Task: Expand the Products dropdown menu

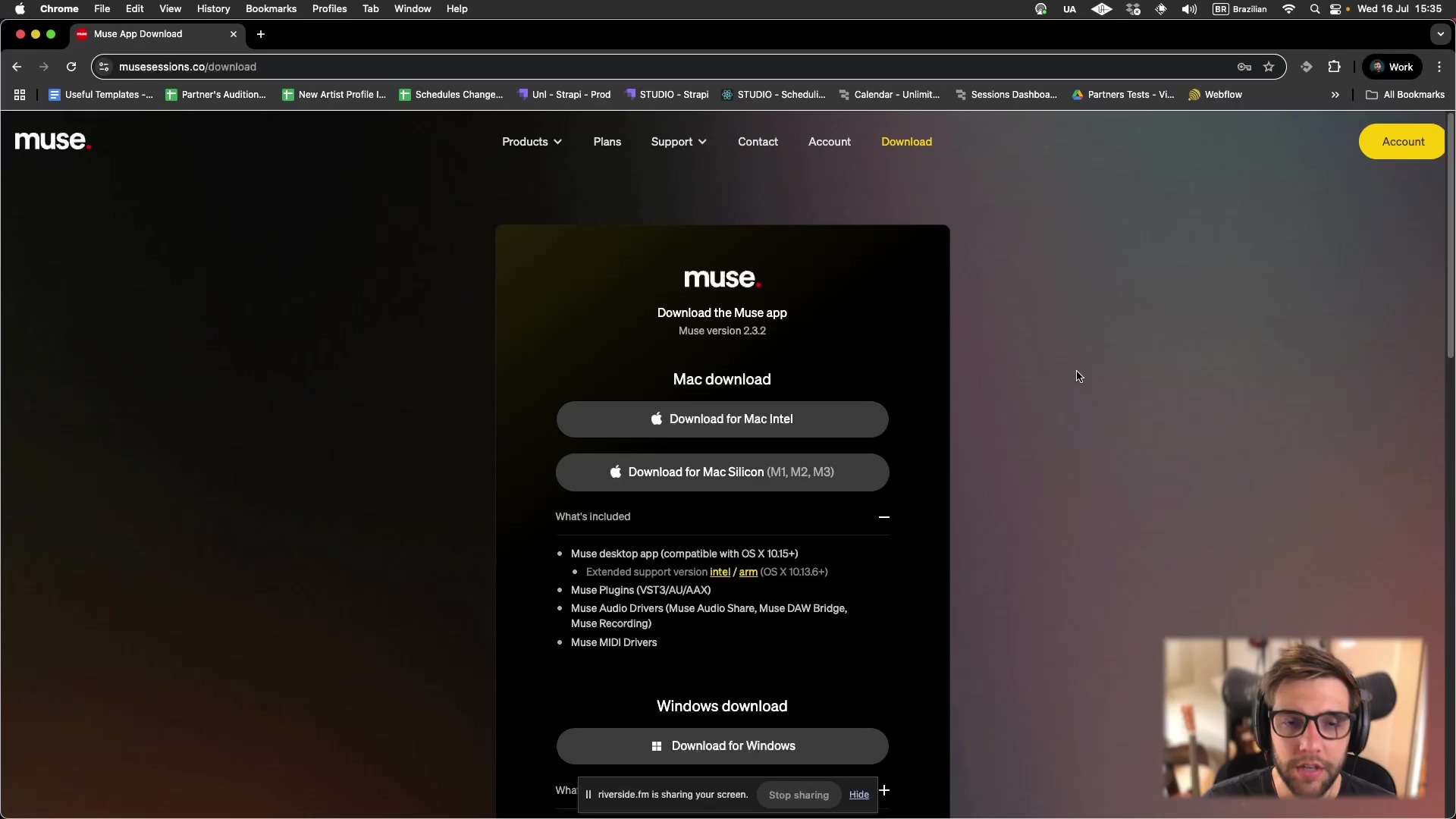Action: point(532,142)
